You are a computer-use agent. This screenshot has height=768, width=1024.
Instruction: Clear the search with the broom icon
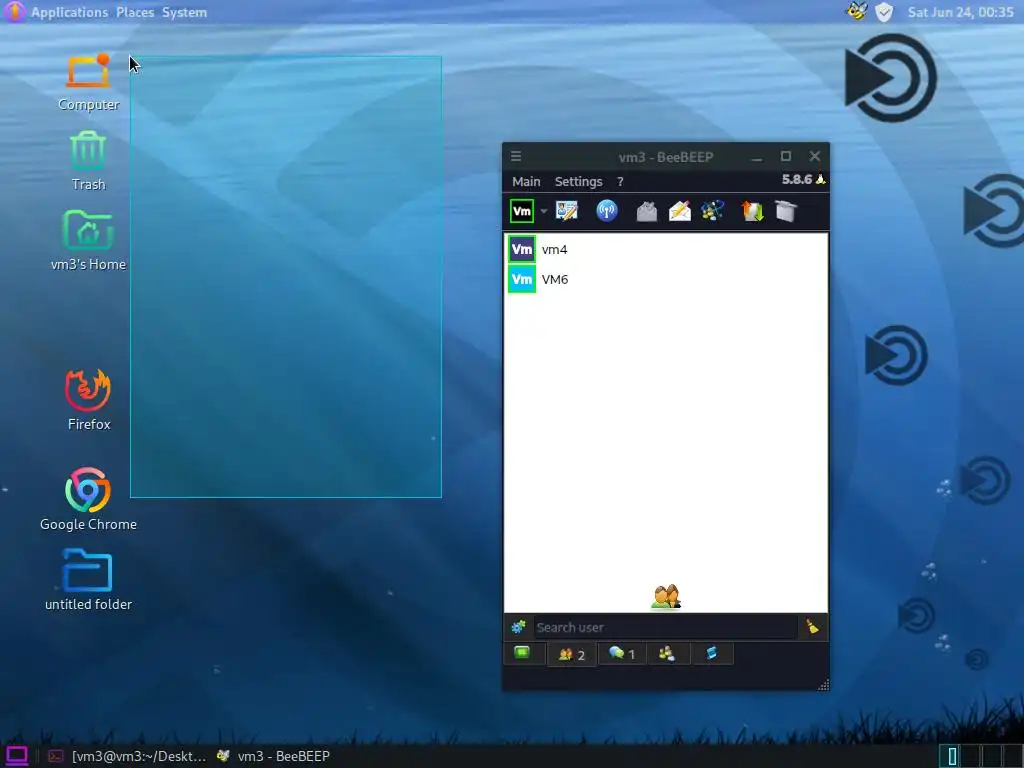click(812, 627)
